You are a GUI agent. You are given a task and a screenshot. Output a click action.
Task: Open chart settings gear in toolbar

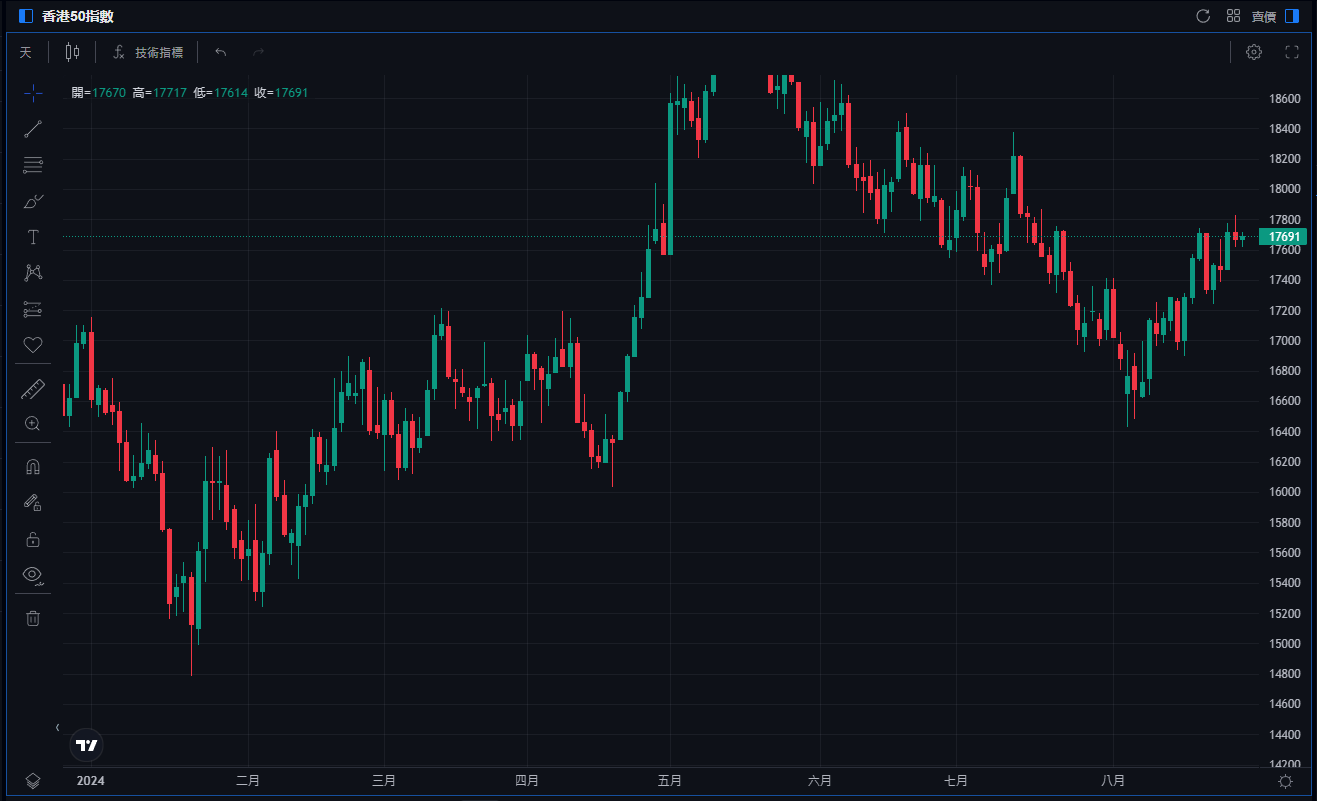[1254, 52]
